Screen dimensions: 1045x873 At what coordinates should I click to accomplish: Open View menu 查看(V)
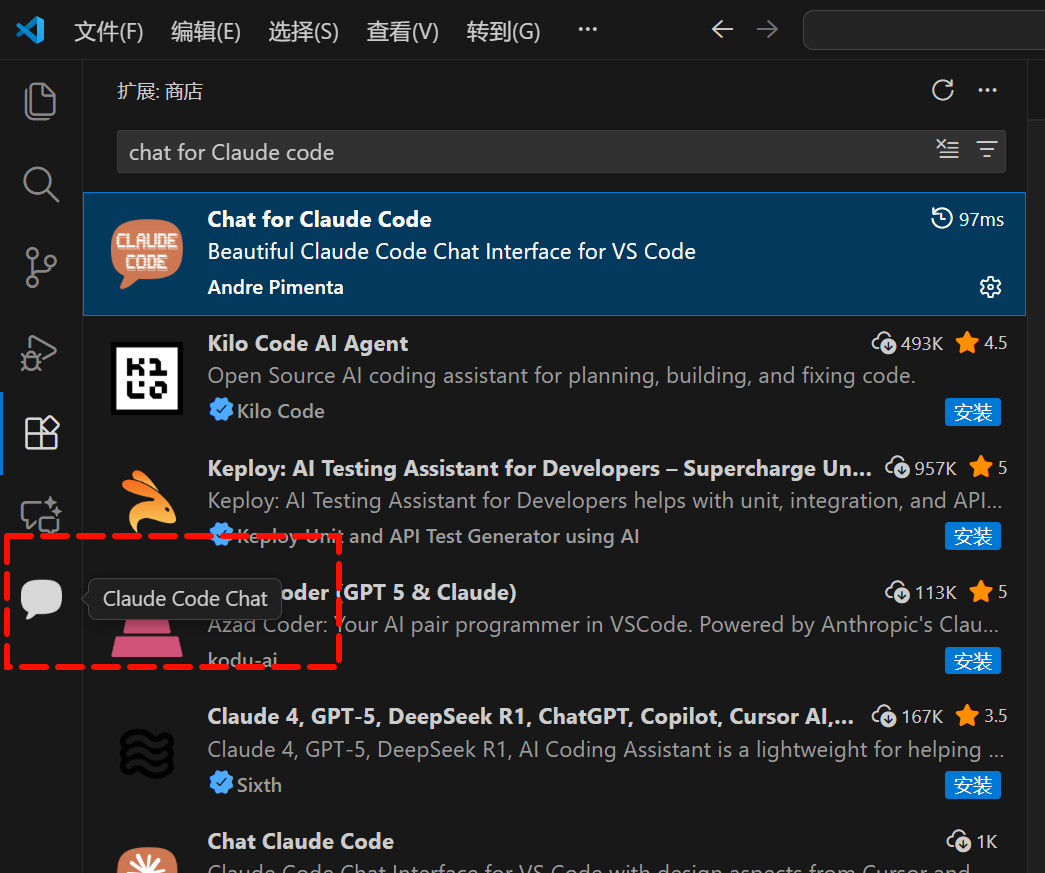click(403, 31)
